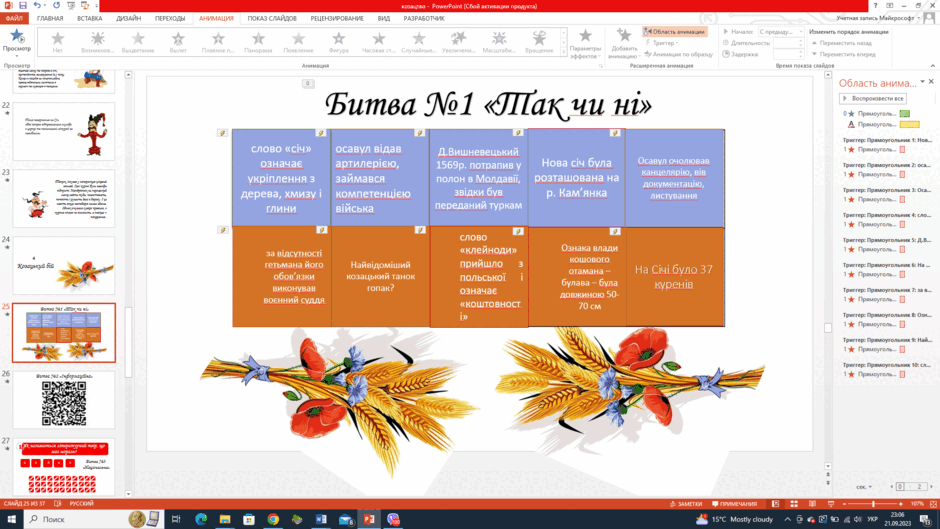Apply the 'Плавное приближение' float-in animation effect
940x529 pixels.
(218, 43)
